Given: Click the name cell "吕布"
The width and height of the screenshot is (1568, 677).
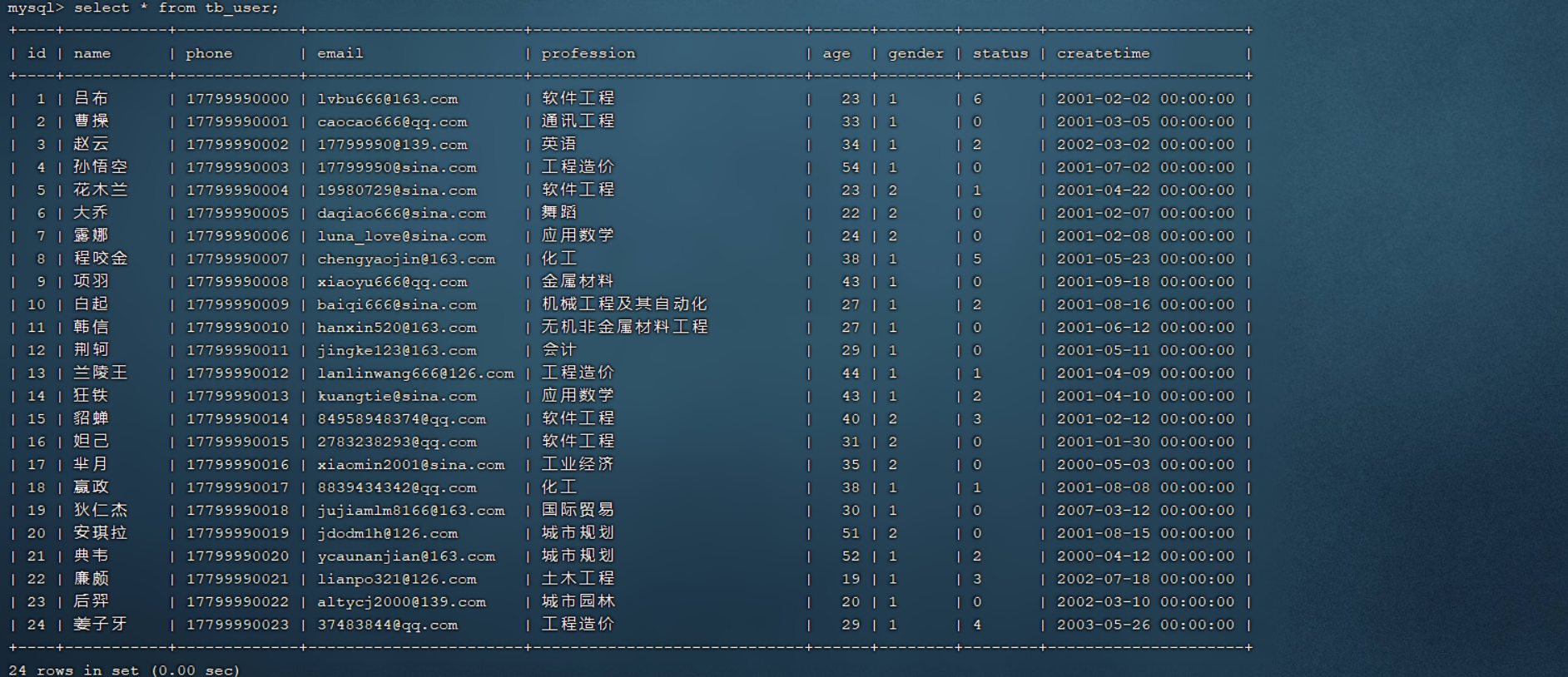Looking at the screenshot, I should click(x=91, y=98).
